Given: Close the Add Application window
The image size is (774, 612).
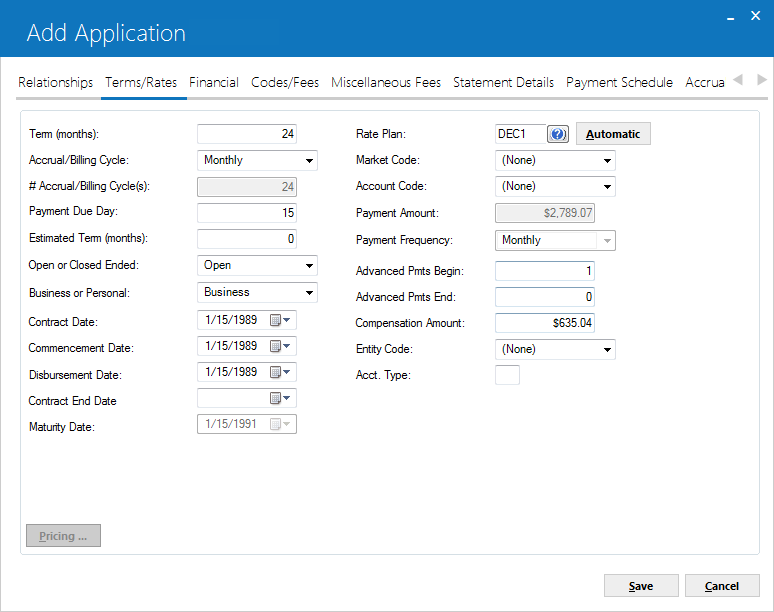Looking at the screenshot, I should point(755,16).
